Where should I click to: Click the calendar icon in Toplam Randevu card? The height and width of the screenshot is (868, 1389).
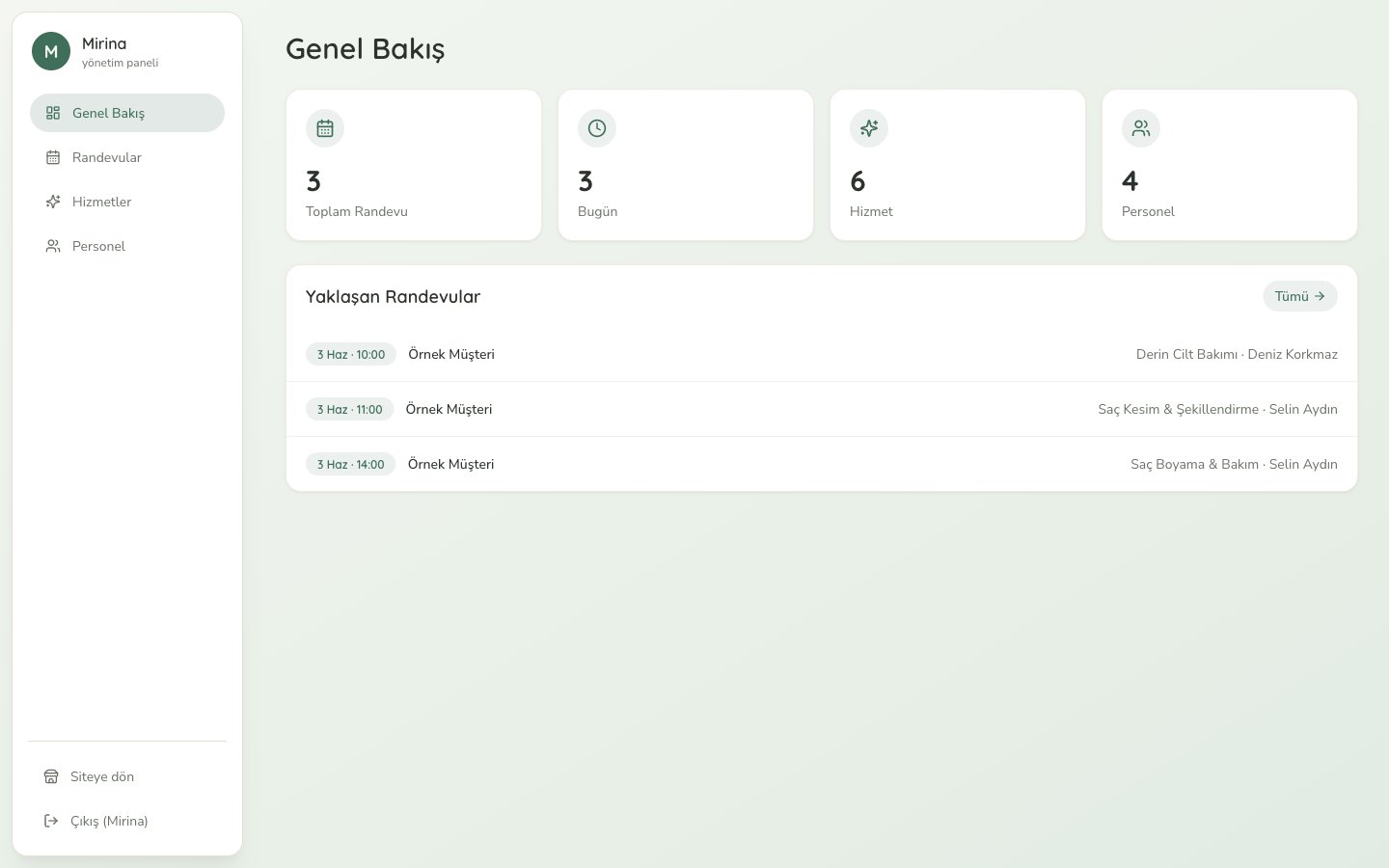pos(325,128)
